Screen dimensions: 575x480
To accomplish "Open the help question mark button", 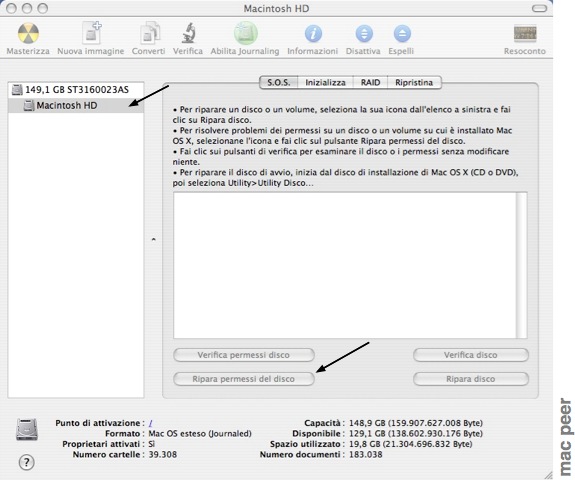I will pos(26,462).
